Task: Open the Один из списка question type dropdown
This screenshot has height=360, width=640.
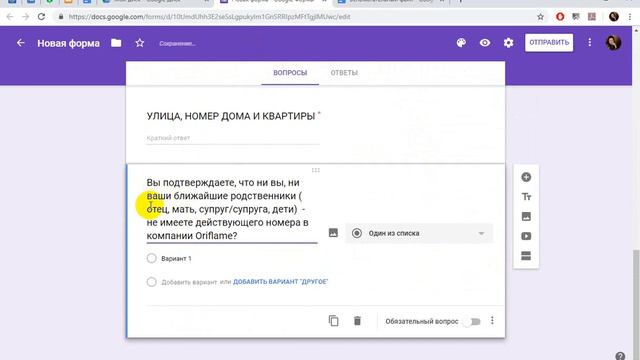Action: (x=419, y=233)
